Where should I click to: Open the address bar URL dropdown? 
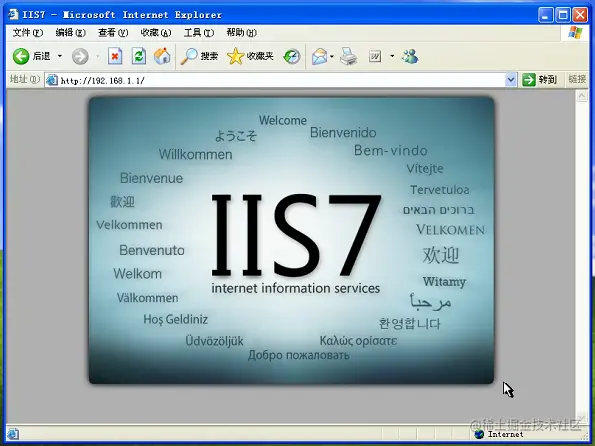point(511,80)
